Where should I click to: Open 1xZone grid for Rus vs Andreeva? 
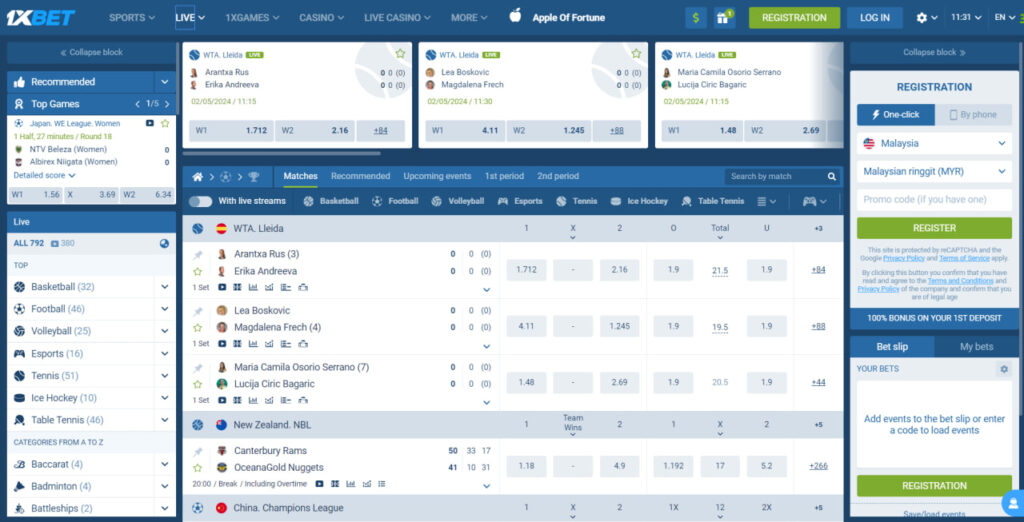click(x=237, y=287)
